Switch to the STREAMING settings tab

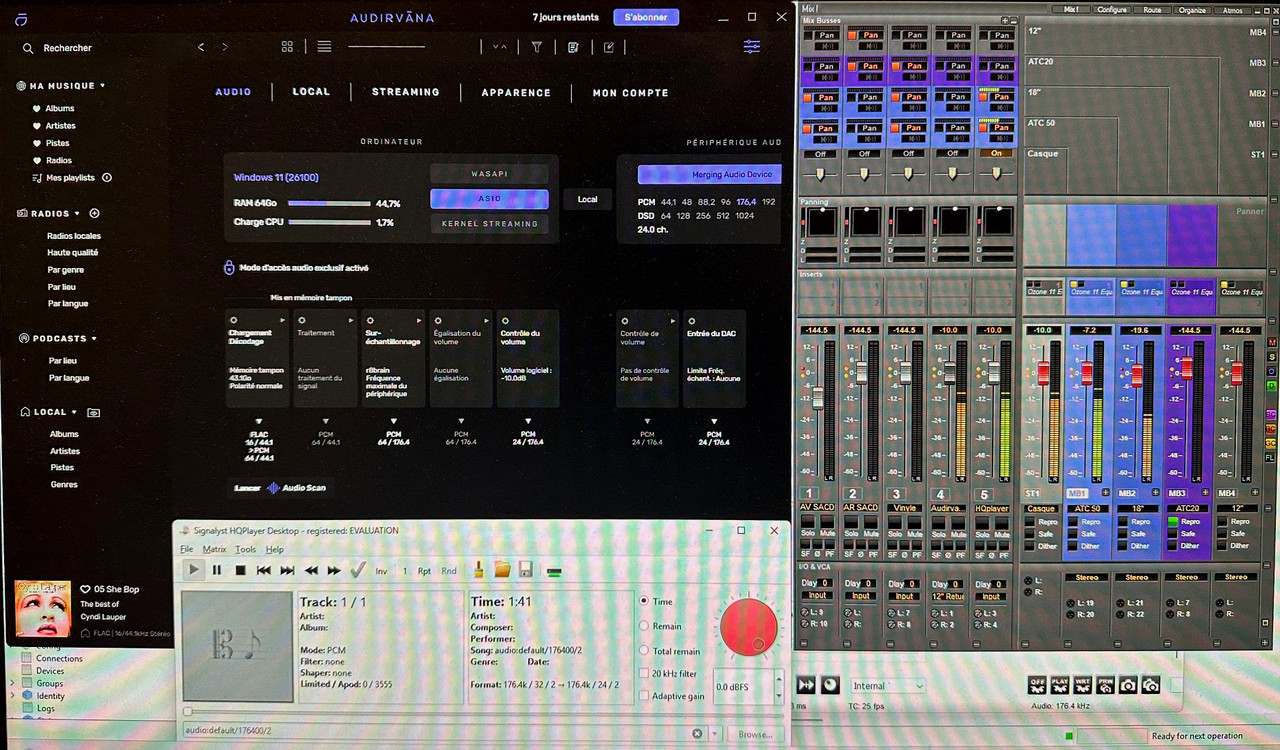point(405,92)
